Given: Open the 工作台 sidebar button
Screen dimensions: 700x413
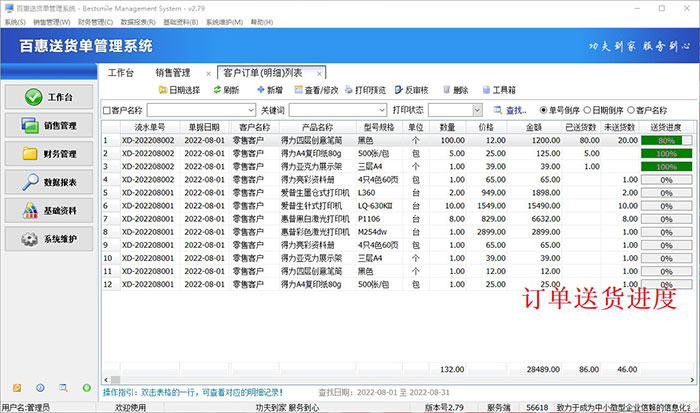Looking at the screenshot, I should tap(49, 97).
